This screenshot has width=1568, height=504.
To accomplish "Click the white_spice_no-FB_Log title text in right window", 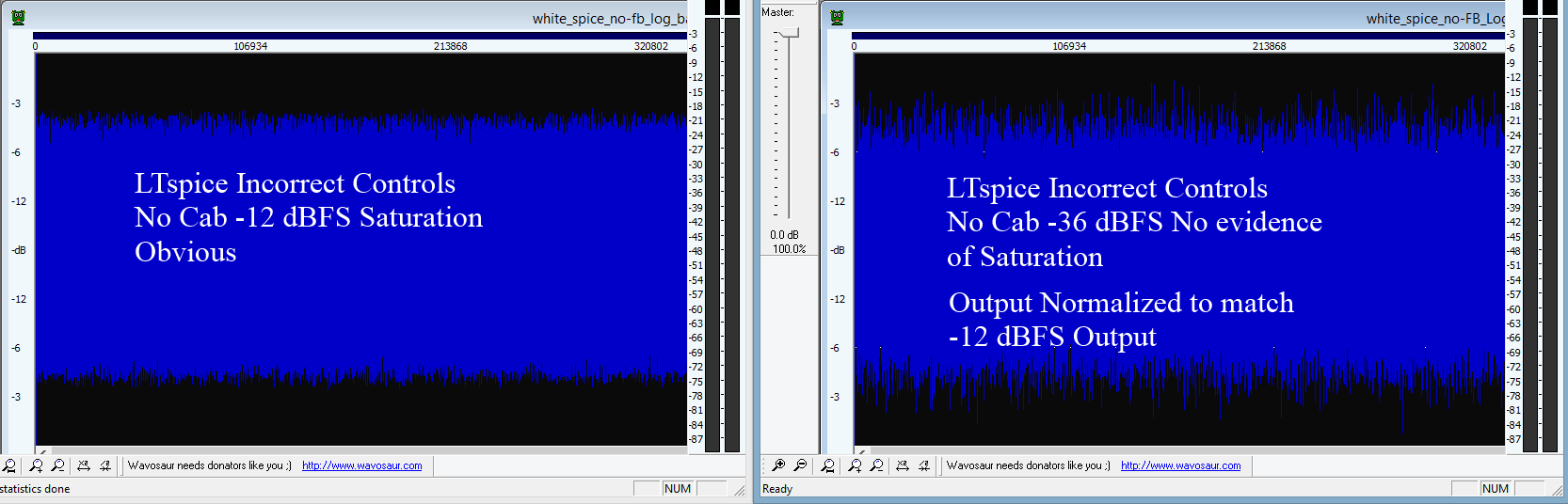I will [1436, 19].
